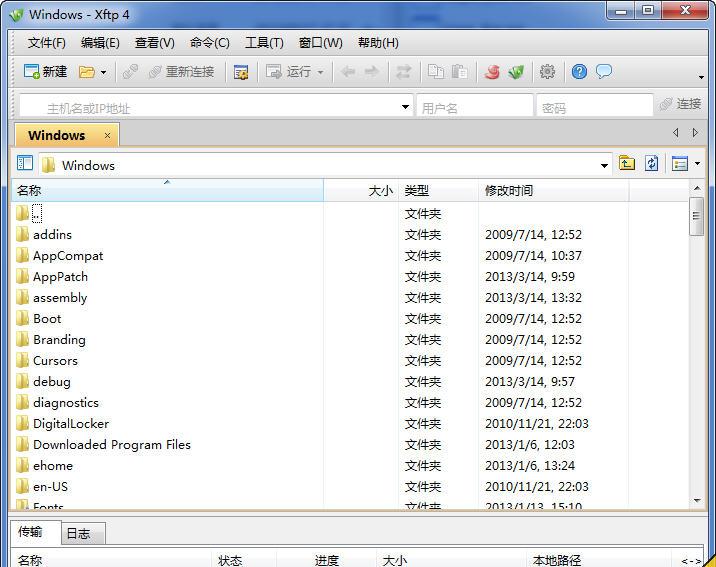The width and height of the screenshot is (716, 567).
Task: Click the transfer right arrow icon
Action: (x=371, y=72)
